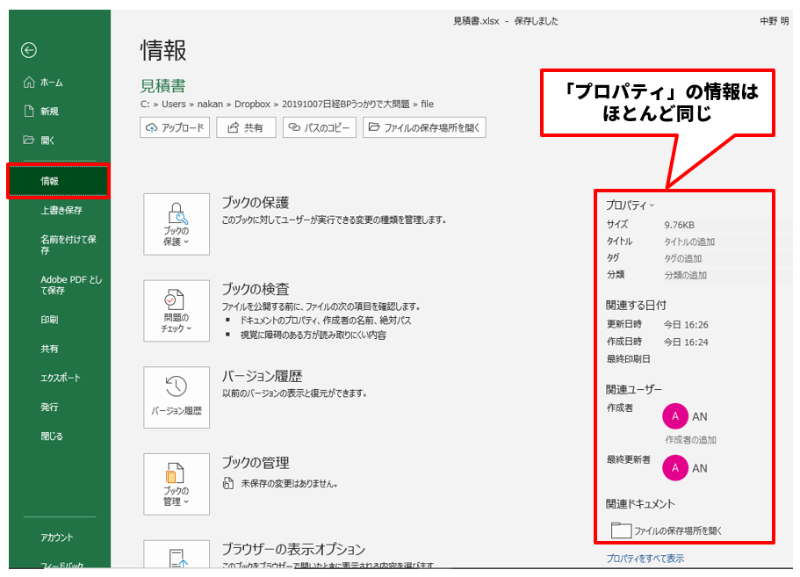Screen dimensions: 800x577
Task: Open Version History (バージョン履歴) icon button
Action: click(x=176, y=397)
